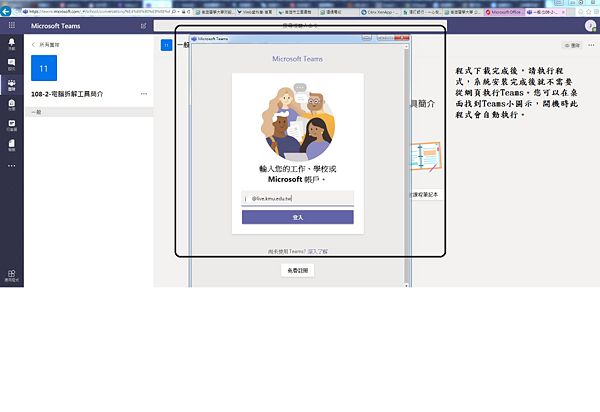Open Activity in the Teams sidebar
600x412 pixels.
tap(11, 45)
